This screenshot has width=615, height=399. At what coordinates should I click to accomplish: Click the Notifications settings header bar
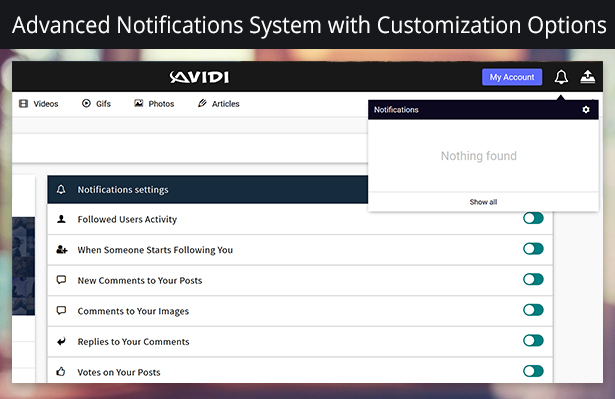coord(208,189)
